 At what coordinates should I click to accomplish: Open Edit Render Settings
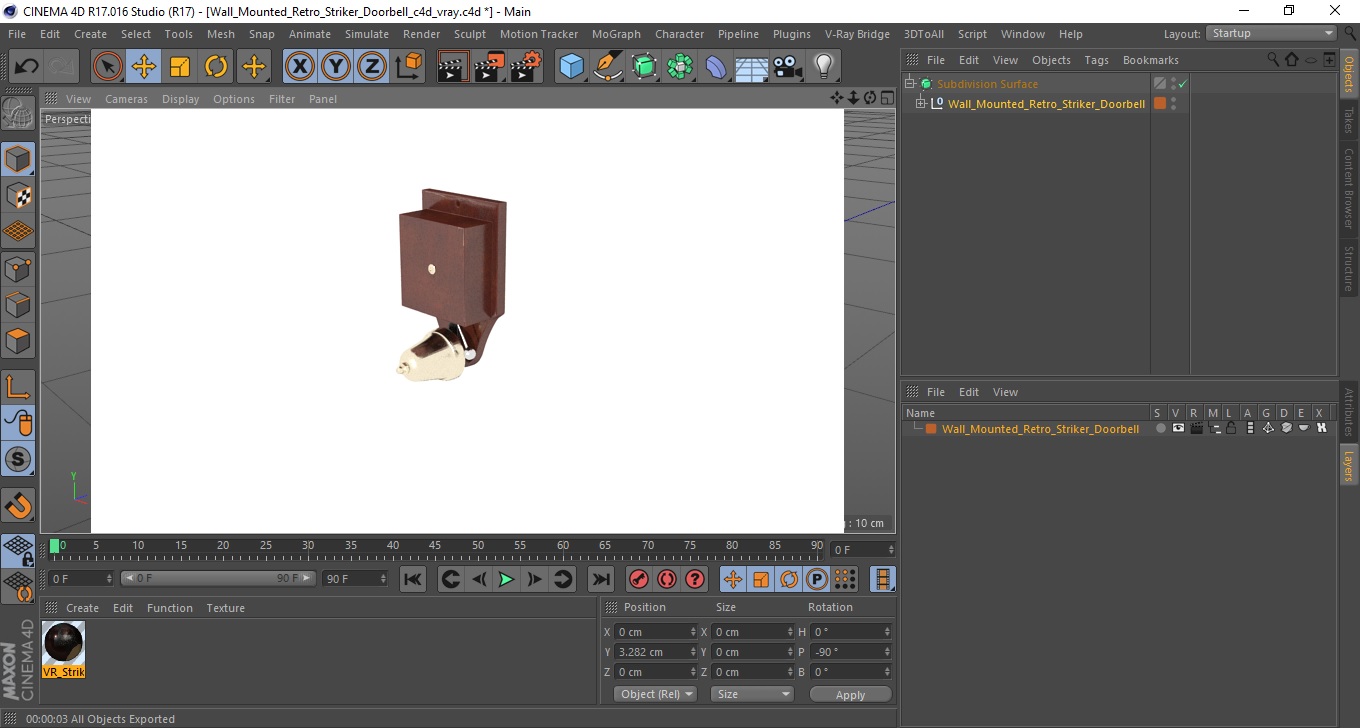point(526,67)
